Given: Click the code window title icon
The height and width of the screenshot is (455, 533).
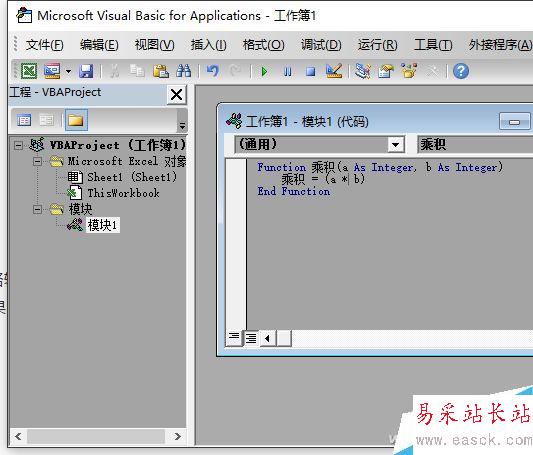Looking at the screenshot, I should click(x=234, y=121).
